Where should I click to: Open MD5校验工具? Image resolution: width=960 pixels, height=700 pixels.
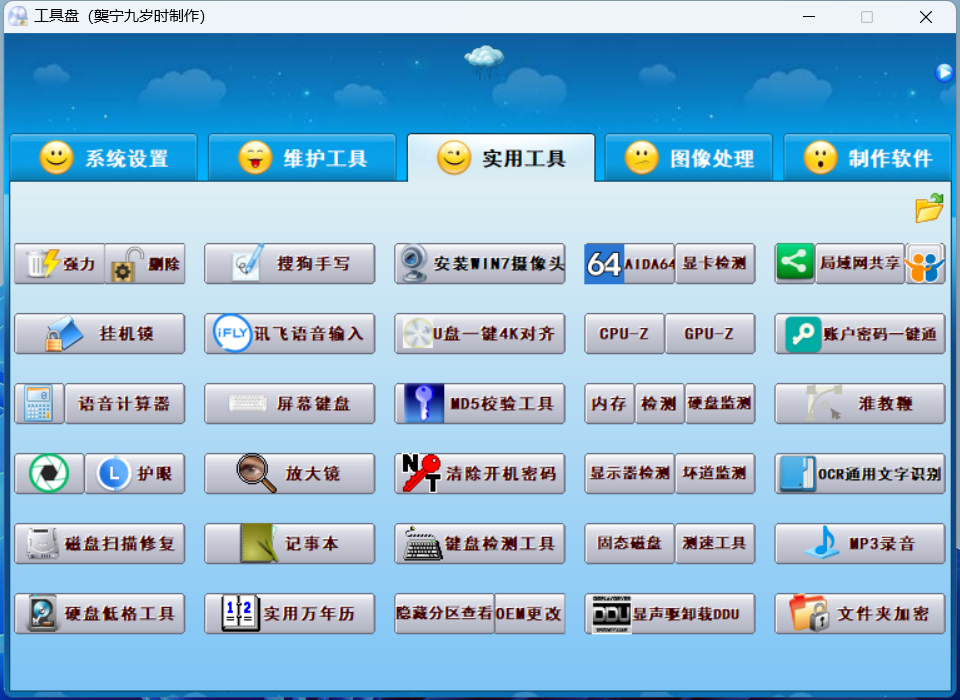(x=480, y=404)
